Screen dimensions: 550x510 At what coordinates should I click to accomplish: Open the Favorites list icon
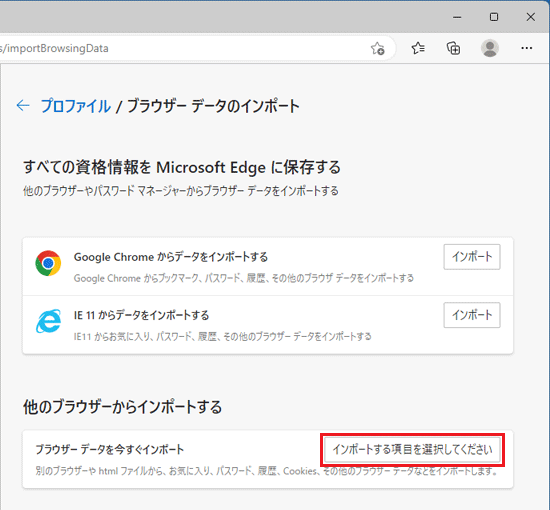point(418,48)
